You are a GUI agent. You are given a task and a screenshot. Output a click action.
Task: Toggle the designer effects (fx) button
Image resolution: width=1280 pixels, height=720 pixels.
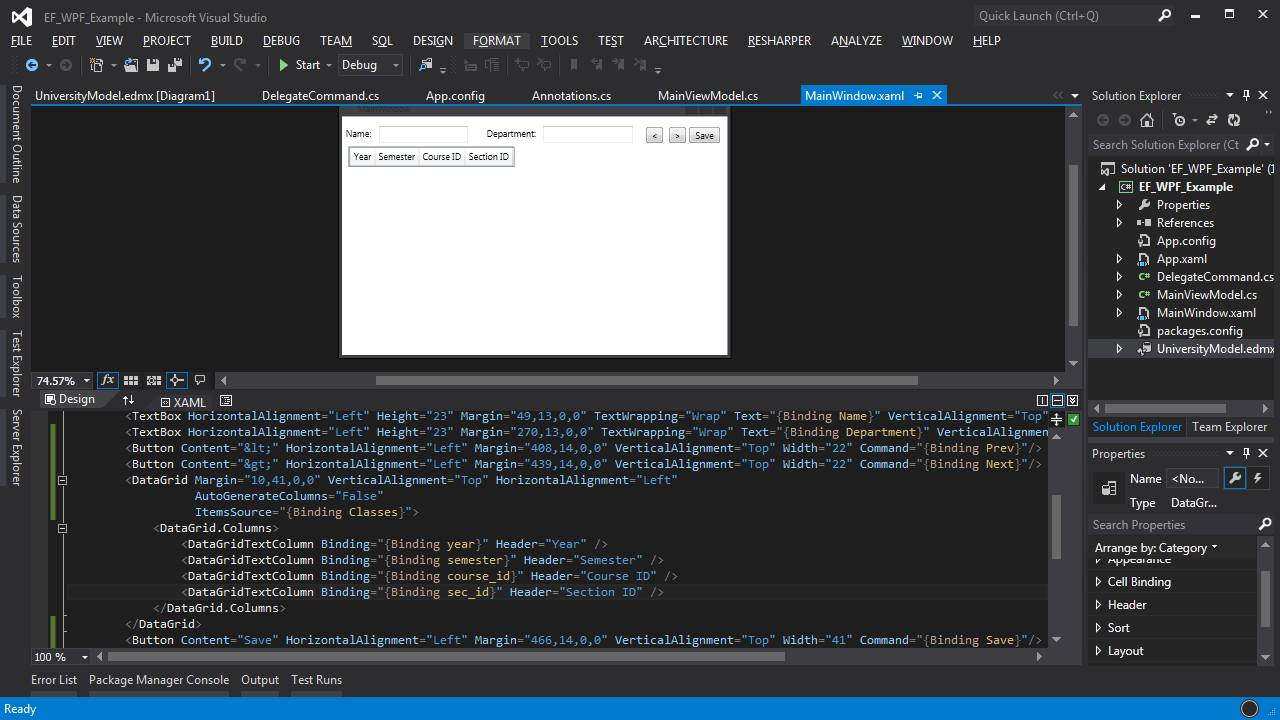click(108, 381)
